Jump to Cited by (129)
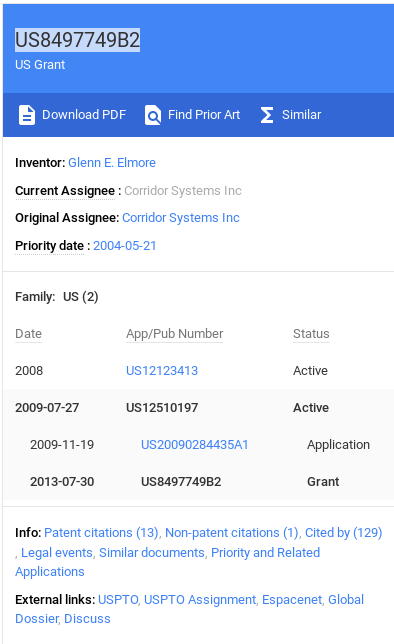Screen dimensions: 394x644 click(343, 533)
